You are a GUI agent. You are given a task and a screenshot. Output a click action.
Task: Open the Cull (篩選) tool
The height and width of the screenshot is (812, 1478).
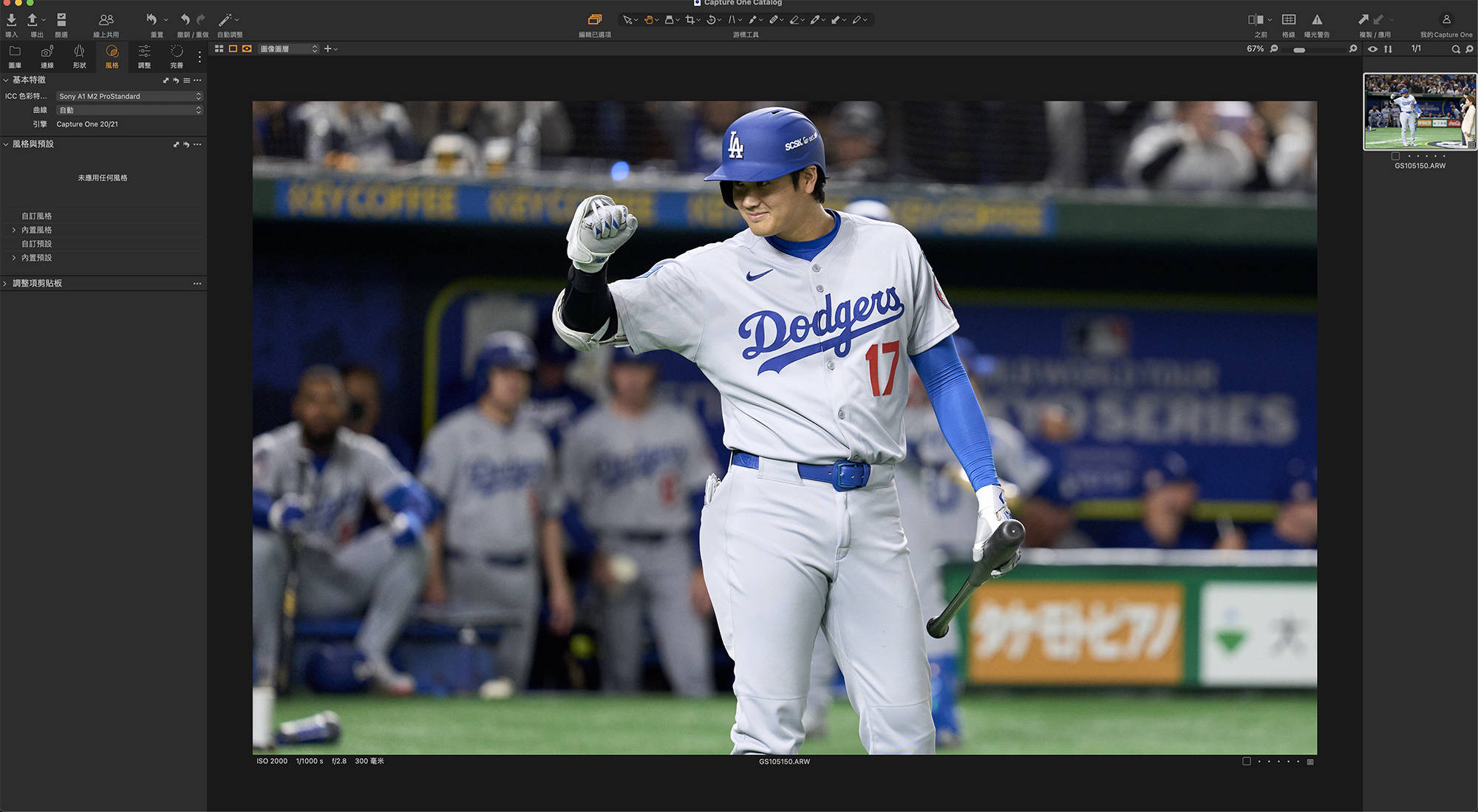coord(61,20)
